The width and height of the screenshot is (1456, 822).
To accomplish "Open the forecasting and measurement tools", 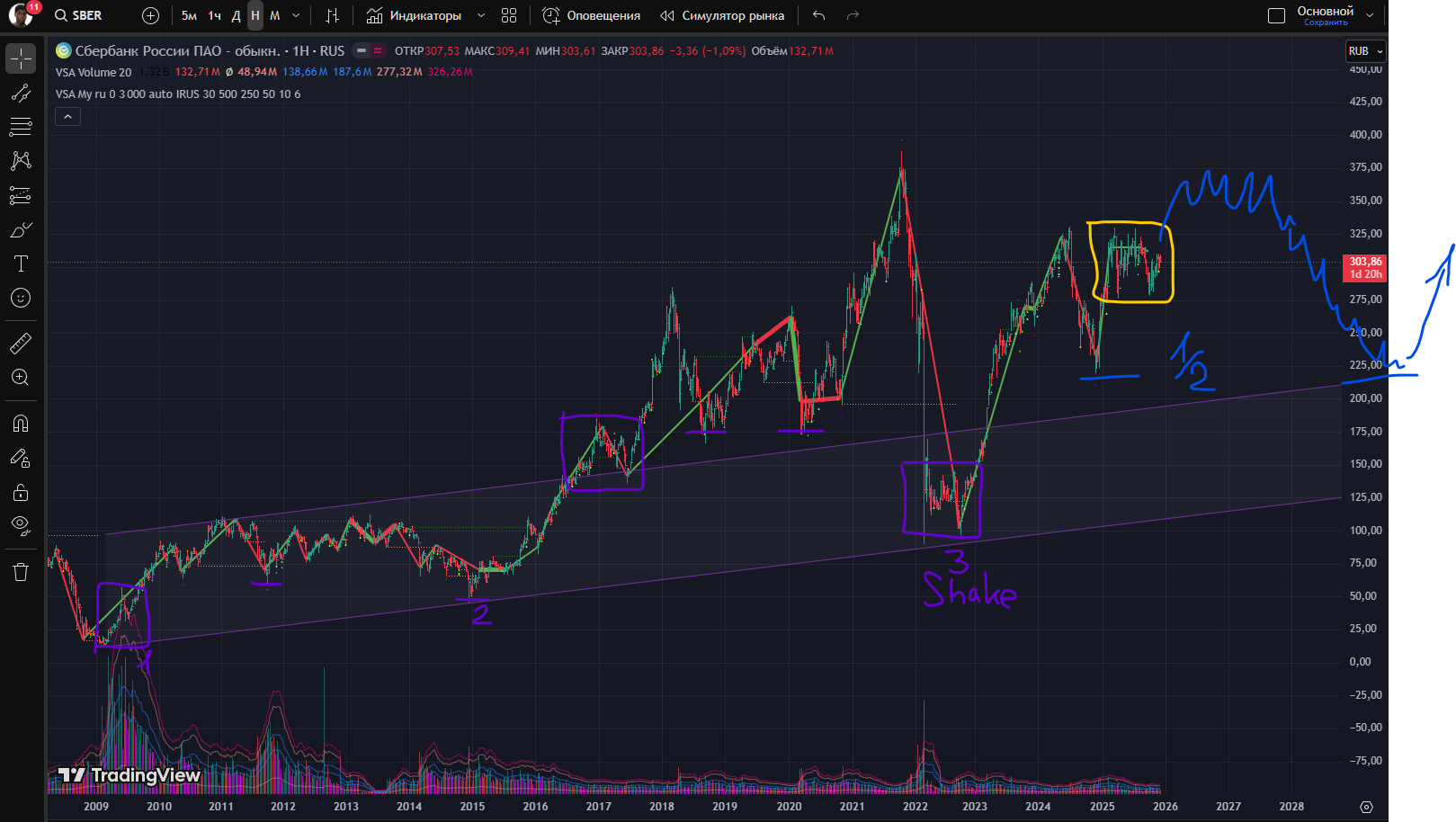I will (21, 195).
